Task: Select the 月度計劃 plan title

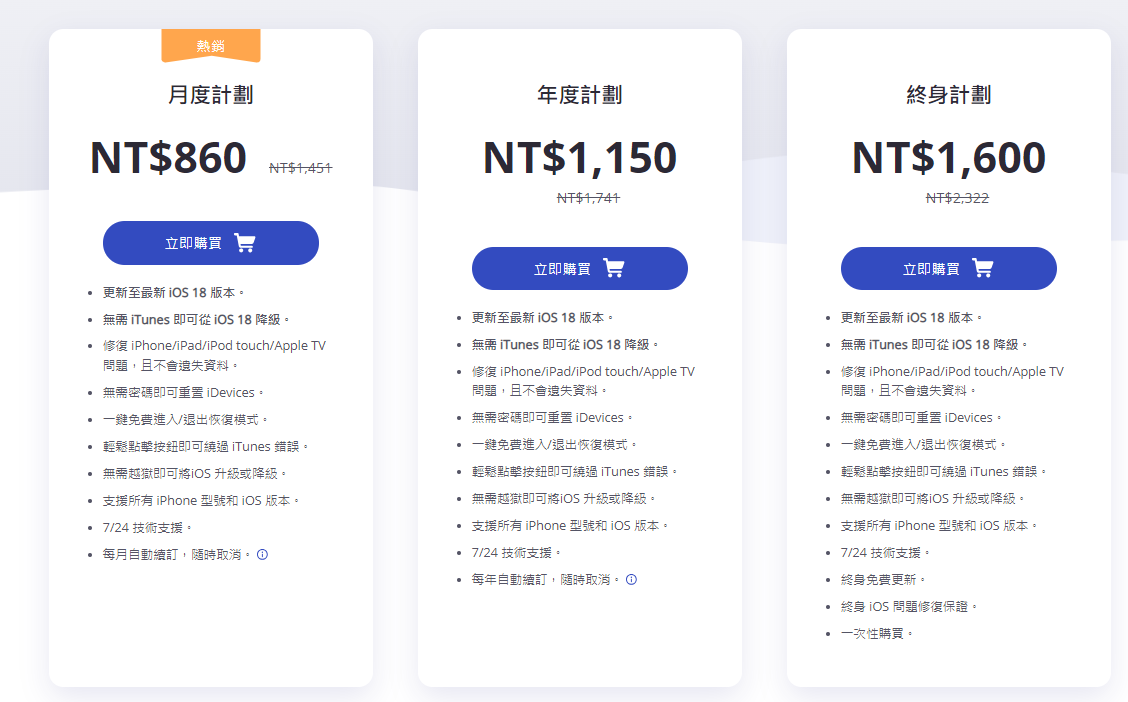Action: pyautogui.click(x=211, y=95)
